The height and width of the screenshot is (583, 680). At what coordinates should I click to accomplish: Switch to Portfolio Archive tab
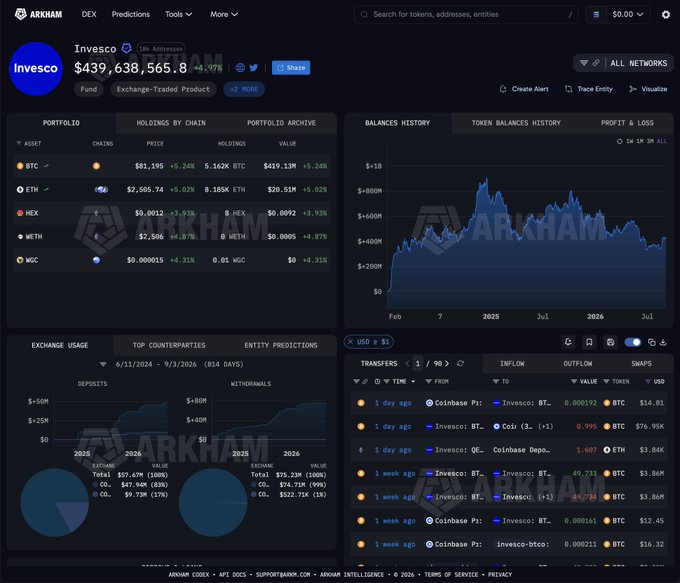point(281,123)
